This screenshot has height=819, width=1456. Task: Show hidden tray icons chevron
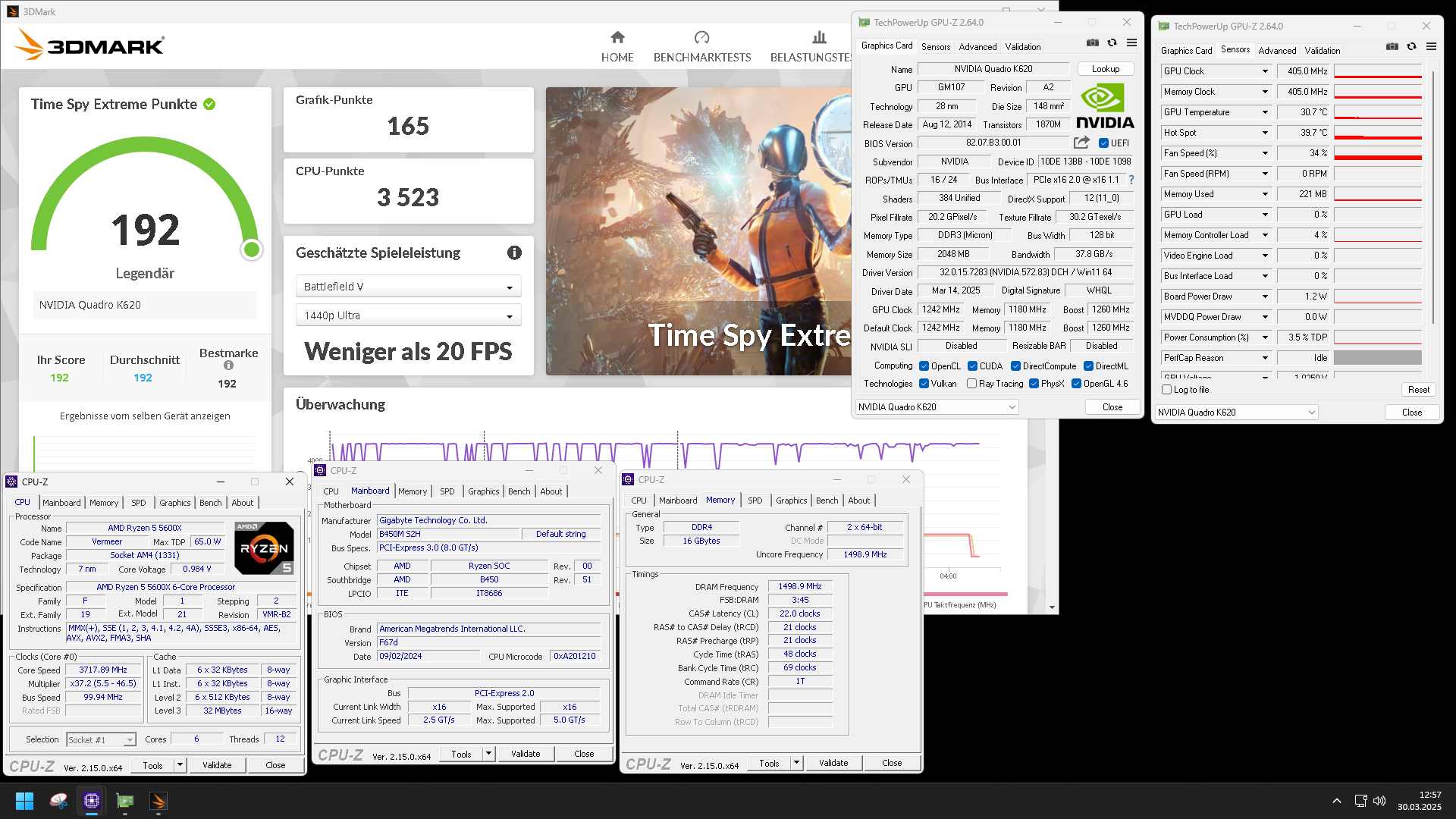click(1336, 801)
